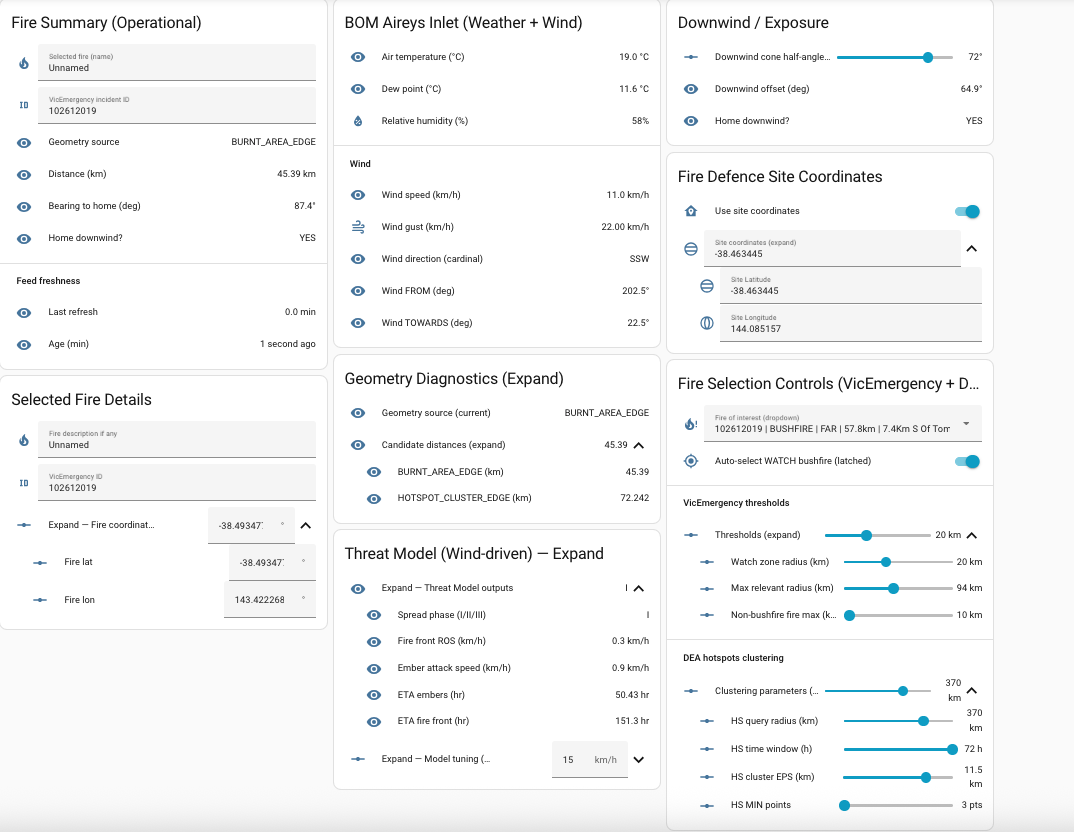Image resolution: width=1074 pixels, height=832 pixels.
Task: Click the water drop icon for Relative humidity
Action: (358, 121)
